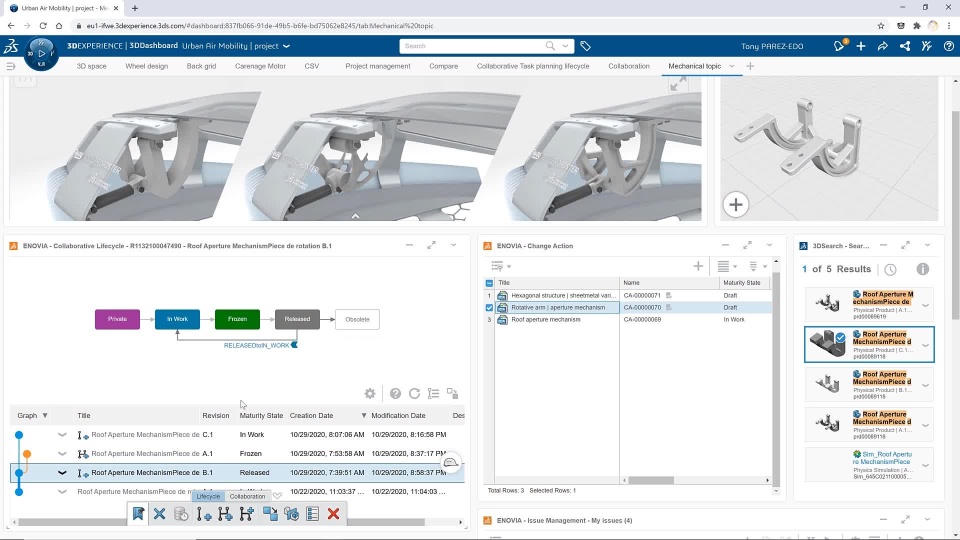Collapse the B.1 Released revision row chevron

pos(62,473)
